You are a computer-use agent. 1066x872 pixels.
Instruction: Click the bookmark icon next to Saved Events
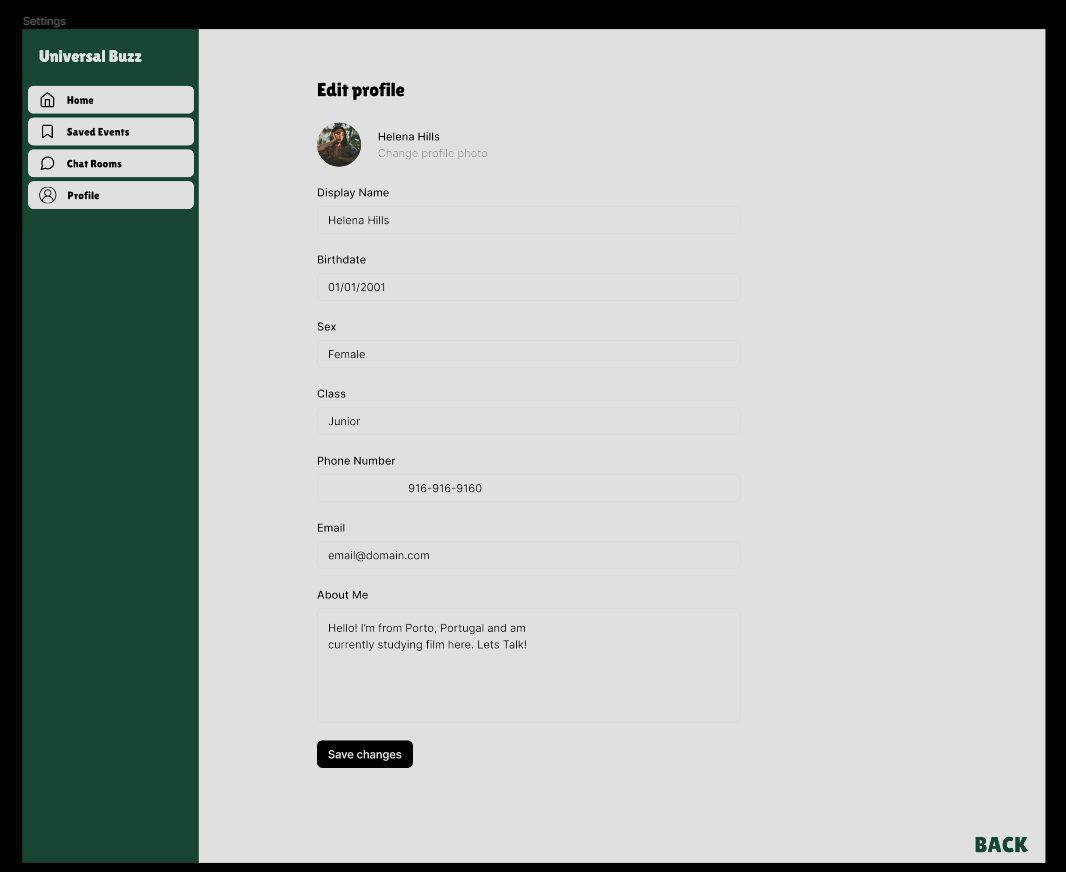coord(47,131)
